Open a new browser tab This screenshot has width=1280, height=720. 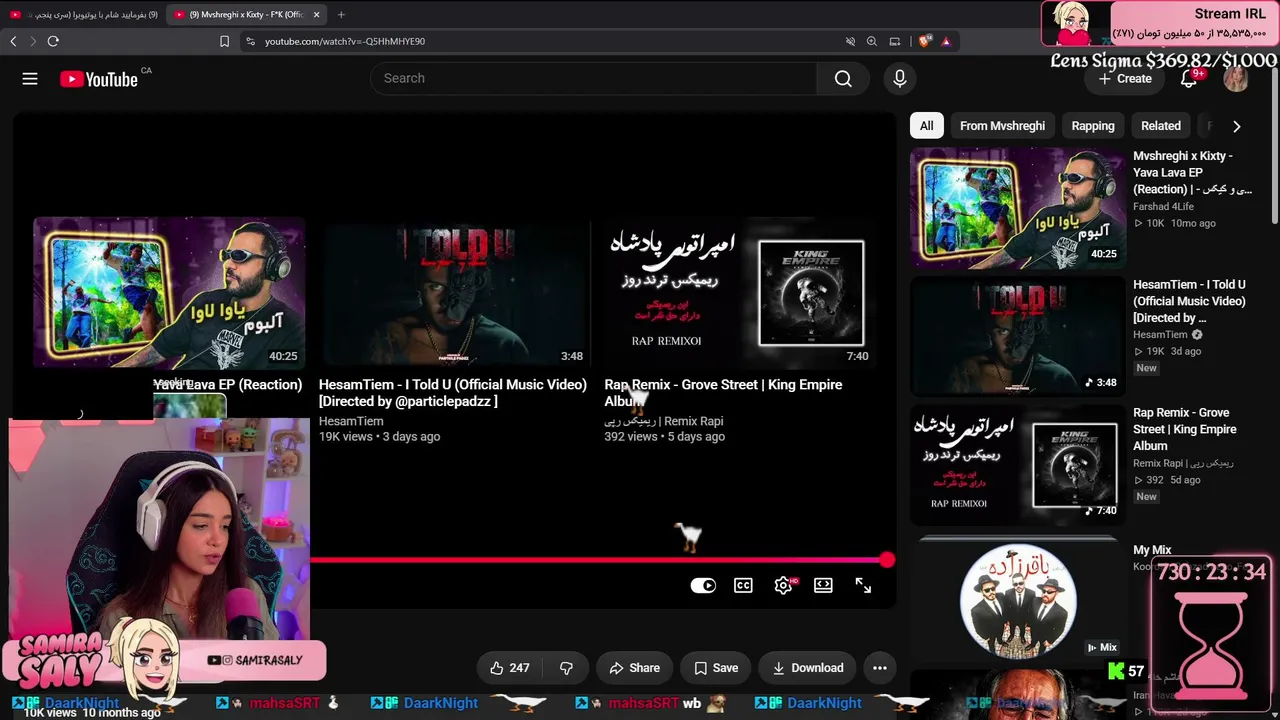click(341, 15)
